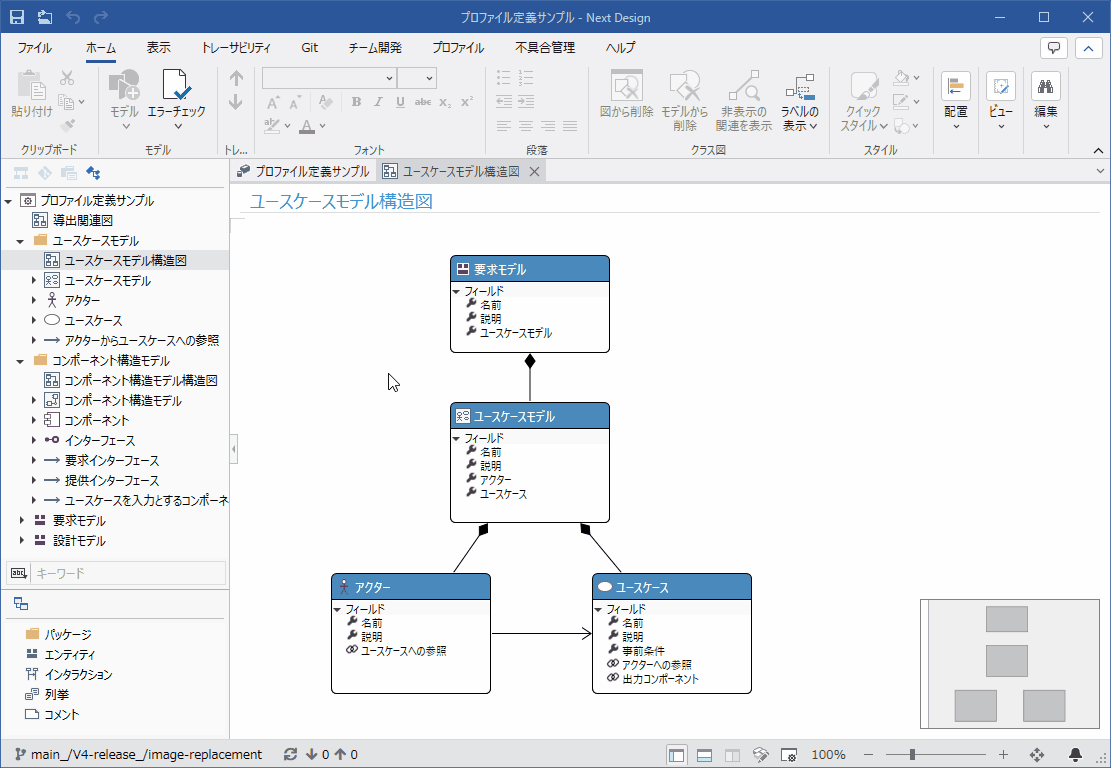Switch to 表示 ribbon tab
This screenshot has height=768, width=1111.
(x=159, y=47)
